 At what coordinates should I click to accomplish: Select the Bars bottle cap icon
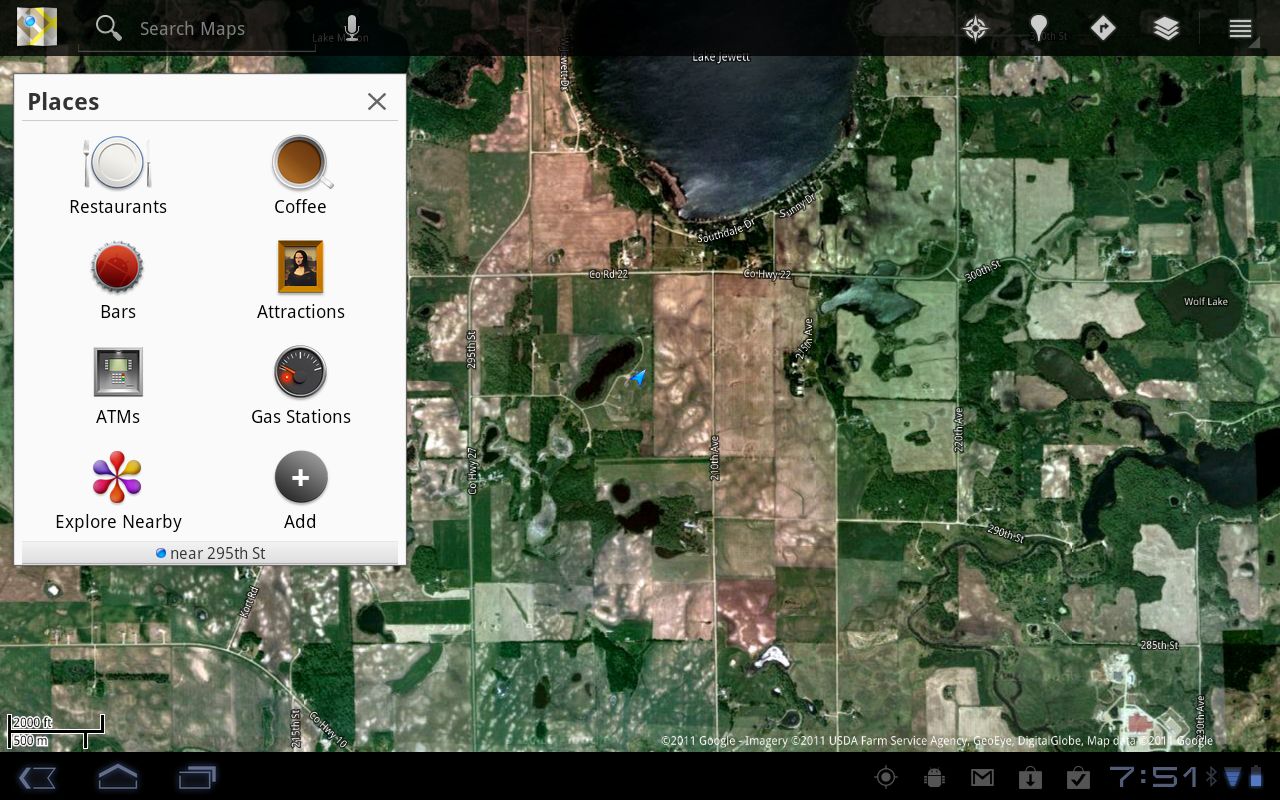coord(118,267)
